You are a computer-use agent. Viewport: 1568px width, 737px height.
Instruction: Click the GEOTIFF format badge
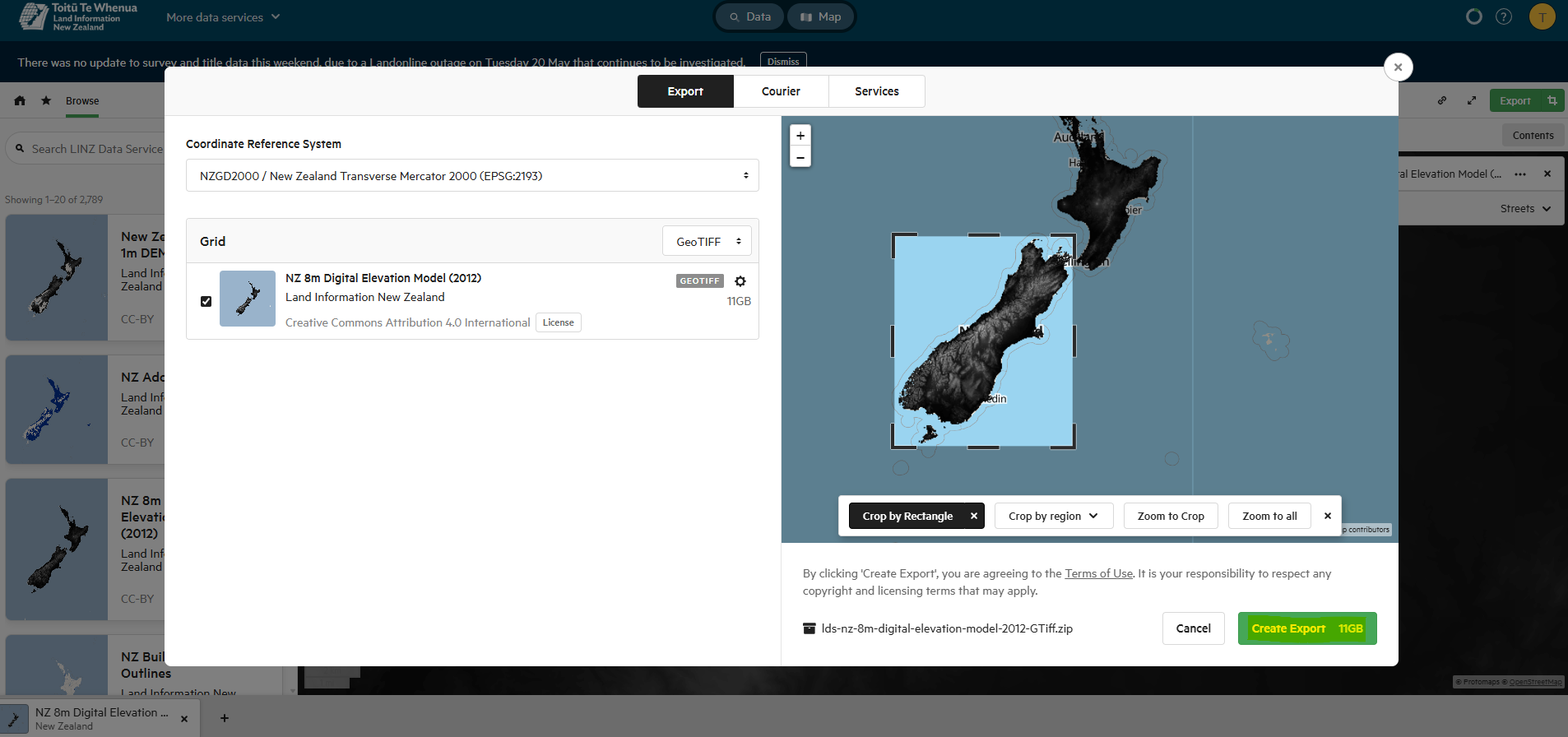point(700,281)
